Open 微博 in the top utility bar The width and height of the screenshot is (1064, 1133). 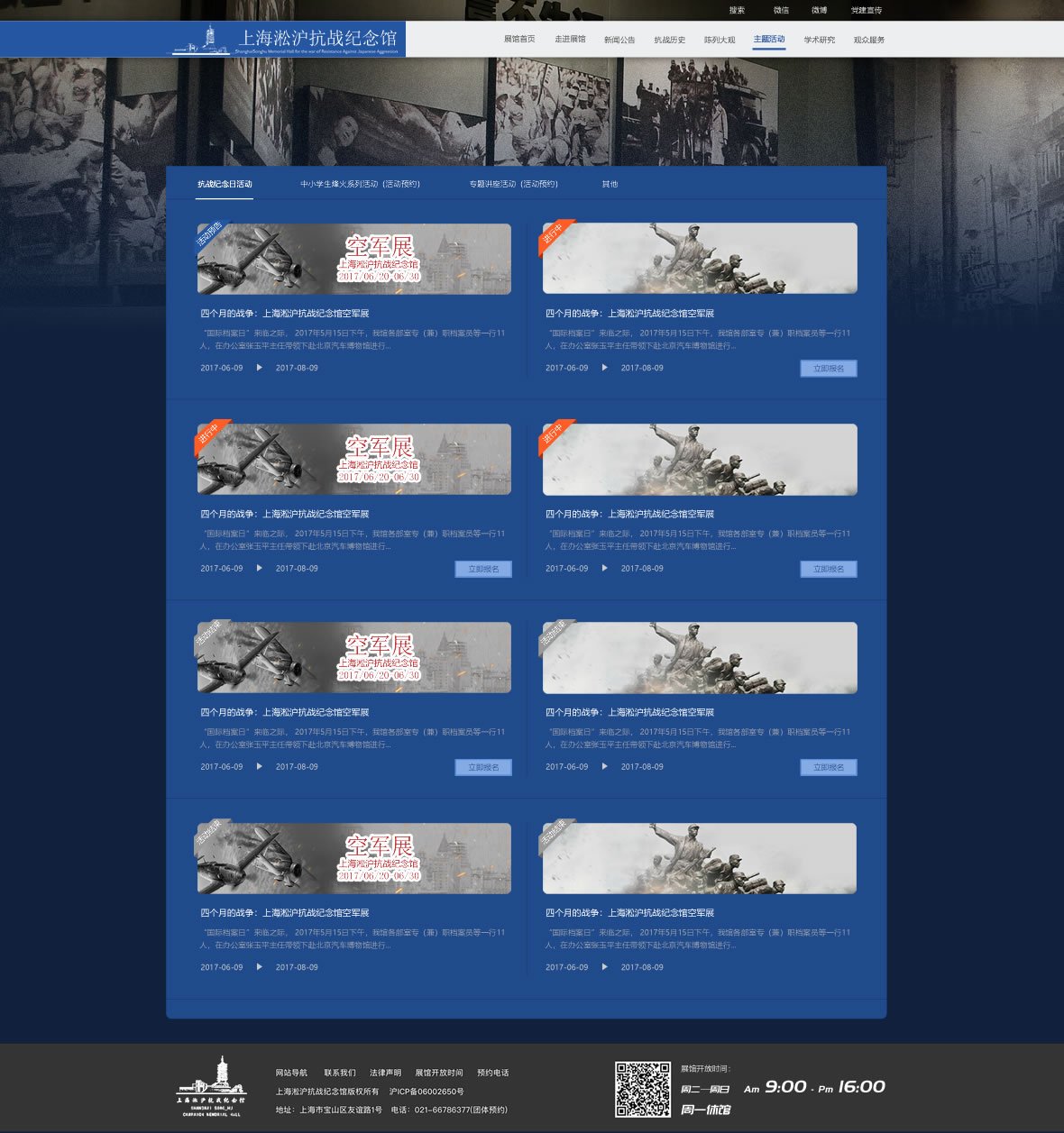pos(819,11)
